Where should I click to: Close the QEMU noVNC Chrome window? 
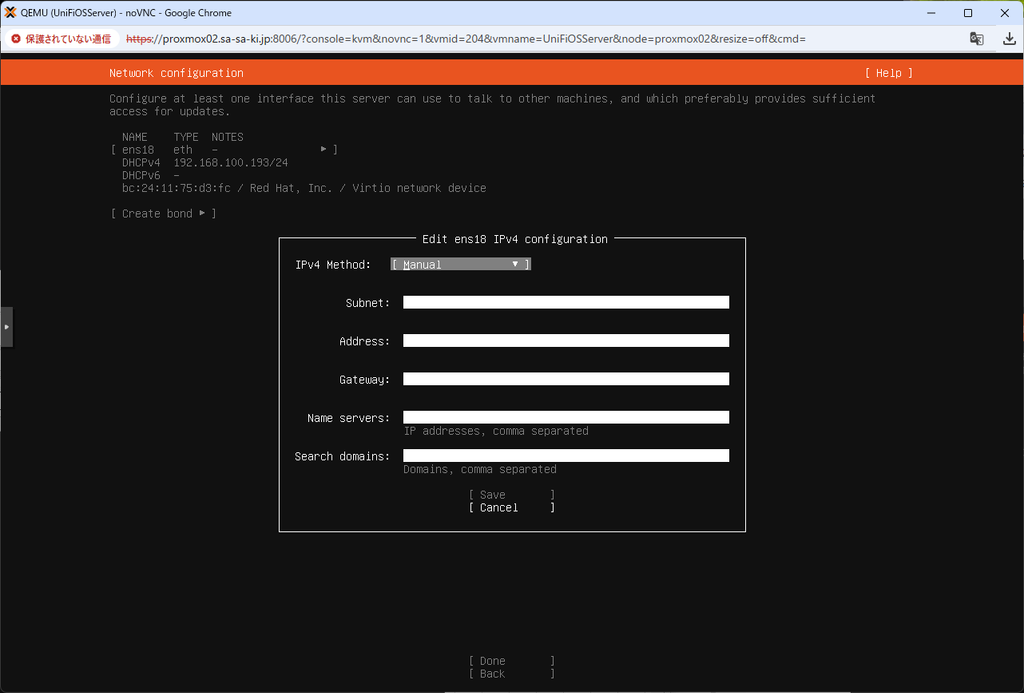pos(1004,12)
